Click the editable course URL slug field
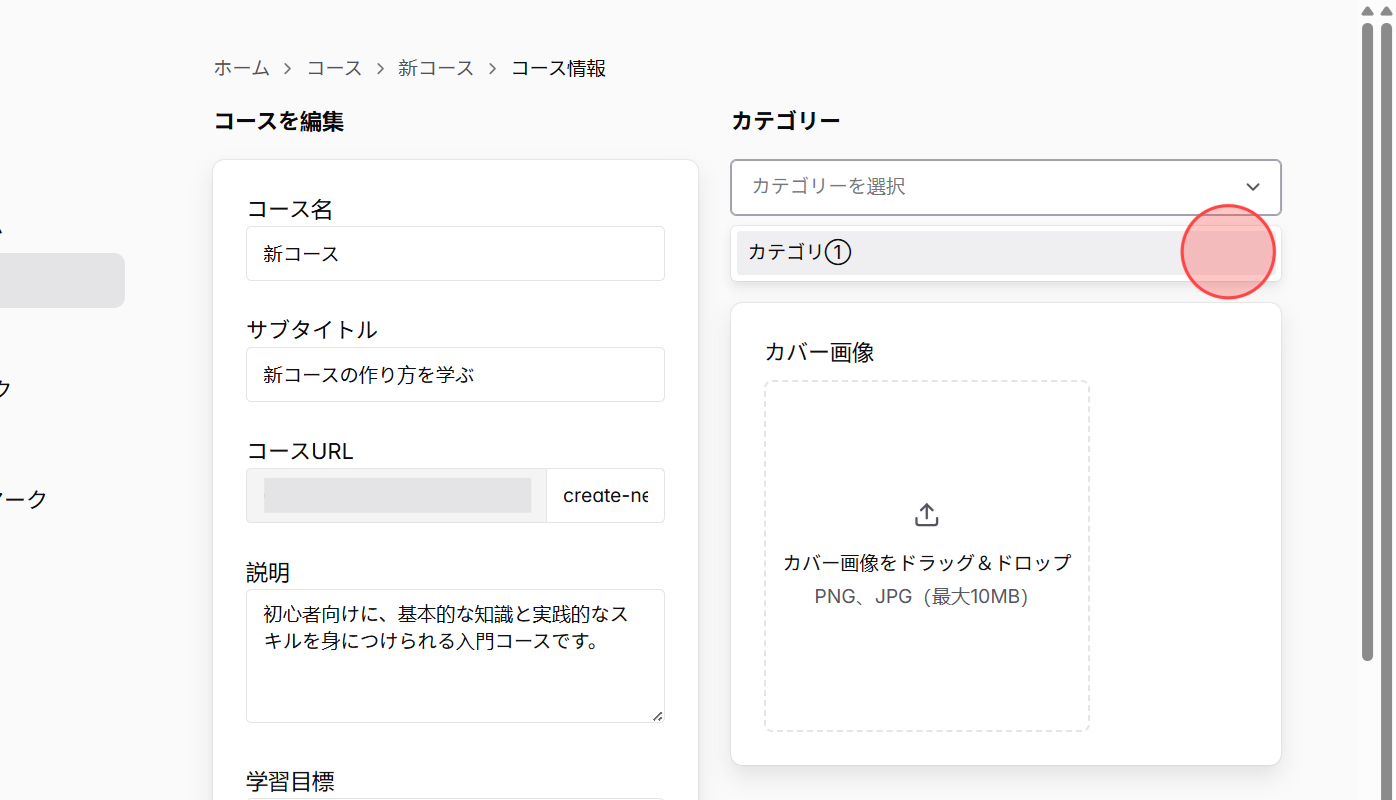The image size is (1396, 800). click(605, 495)
